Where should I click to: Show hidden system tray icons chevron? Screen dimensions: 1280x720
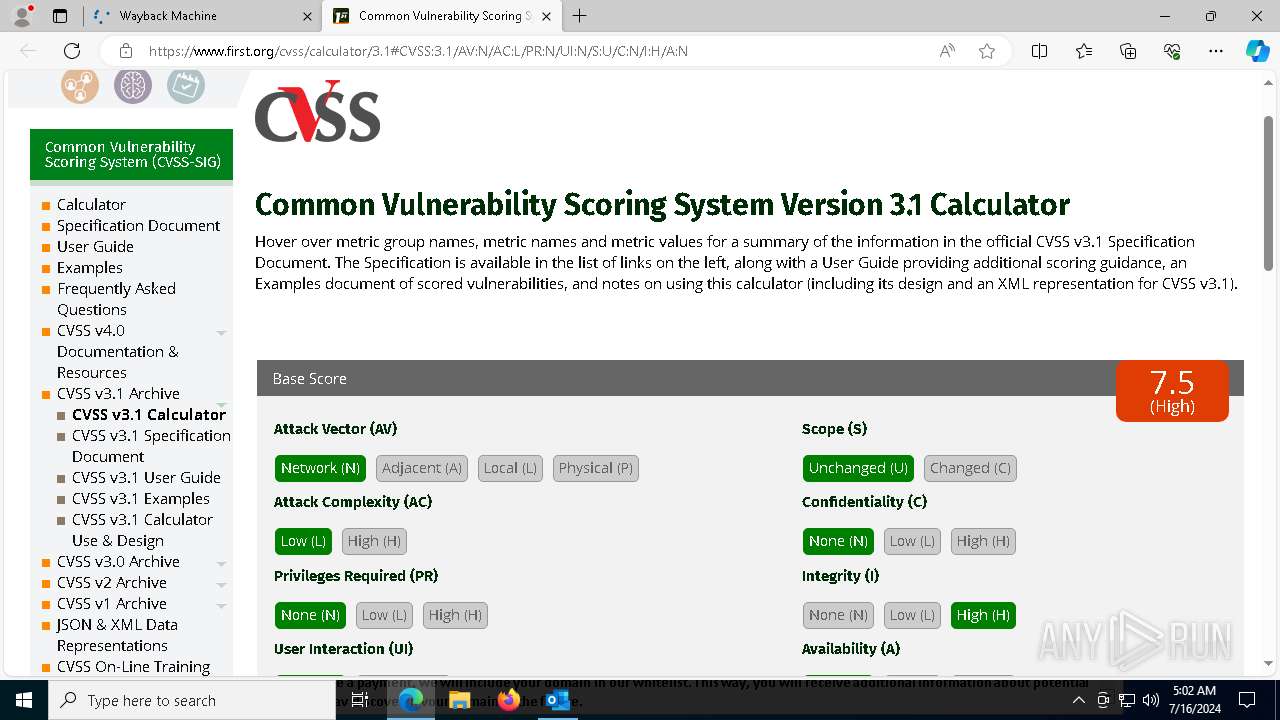tap(1078, 700)
